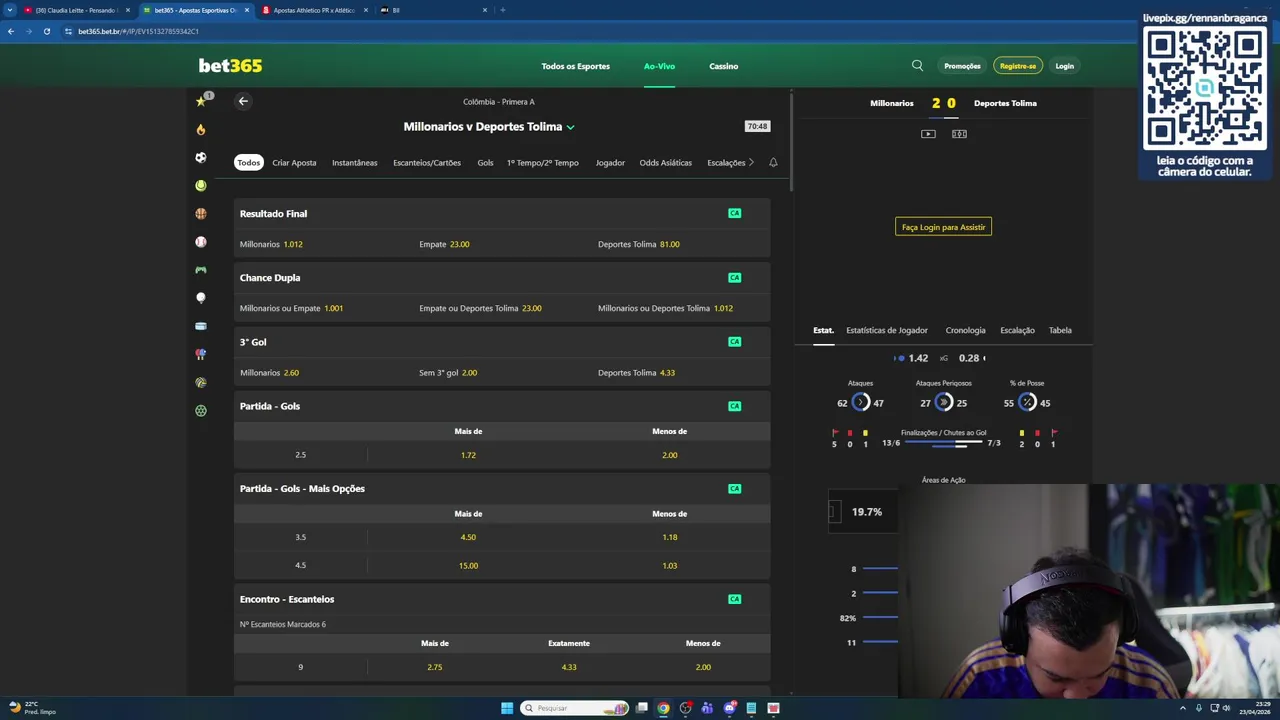Collapse the Chance Dupla market
The image size is (1280, 720).
click(502, 277)
